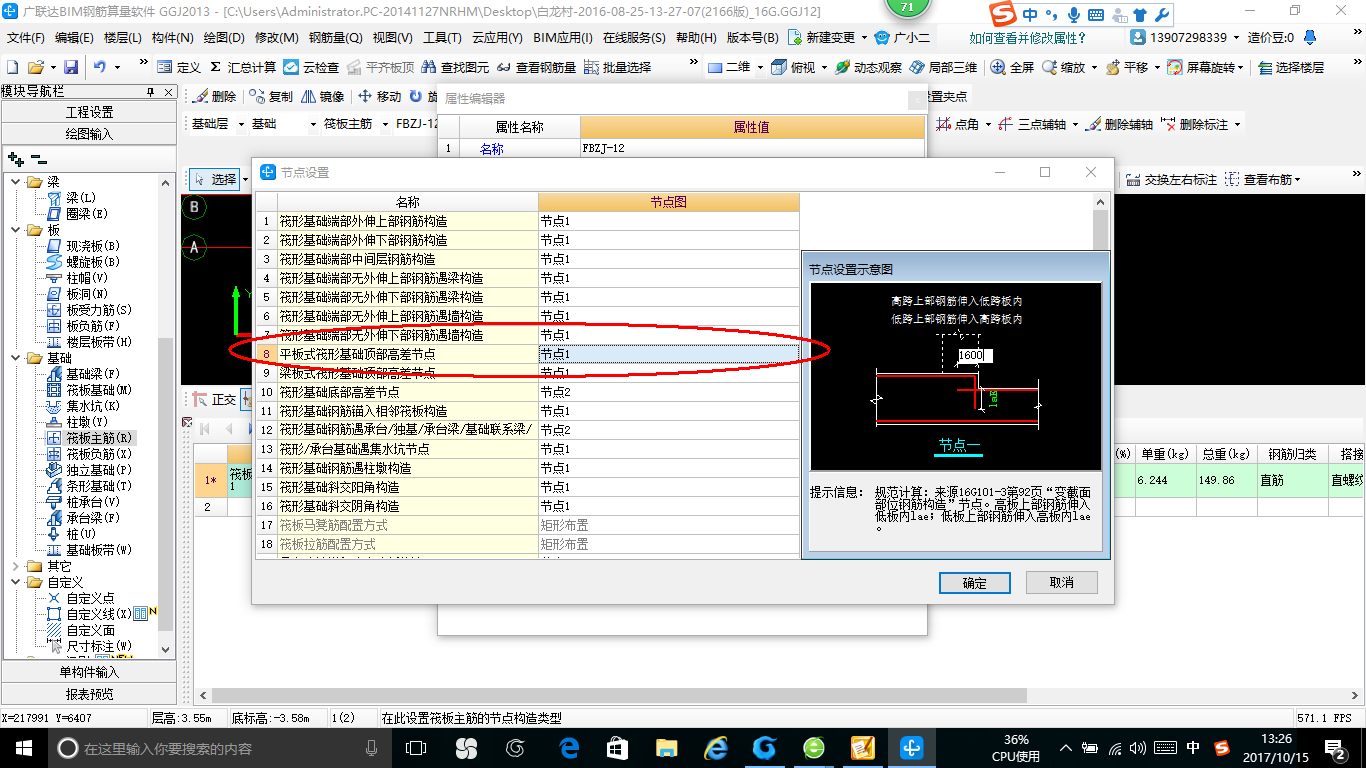Collapse the 梁 folder in tree

(16, 182)
